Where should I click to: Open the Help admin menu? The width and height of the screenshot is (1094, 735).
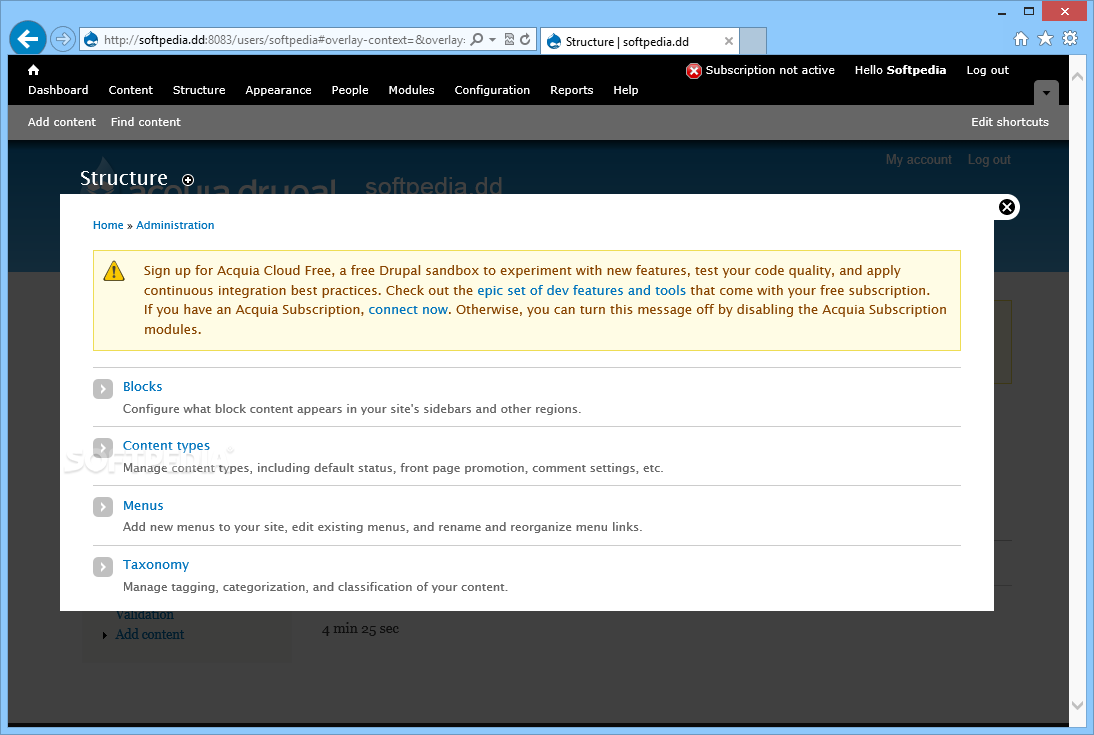[x=626, y=90]
